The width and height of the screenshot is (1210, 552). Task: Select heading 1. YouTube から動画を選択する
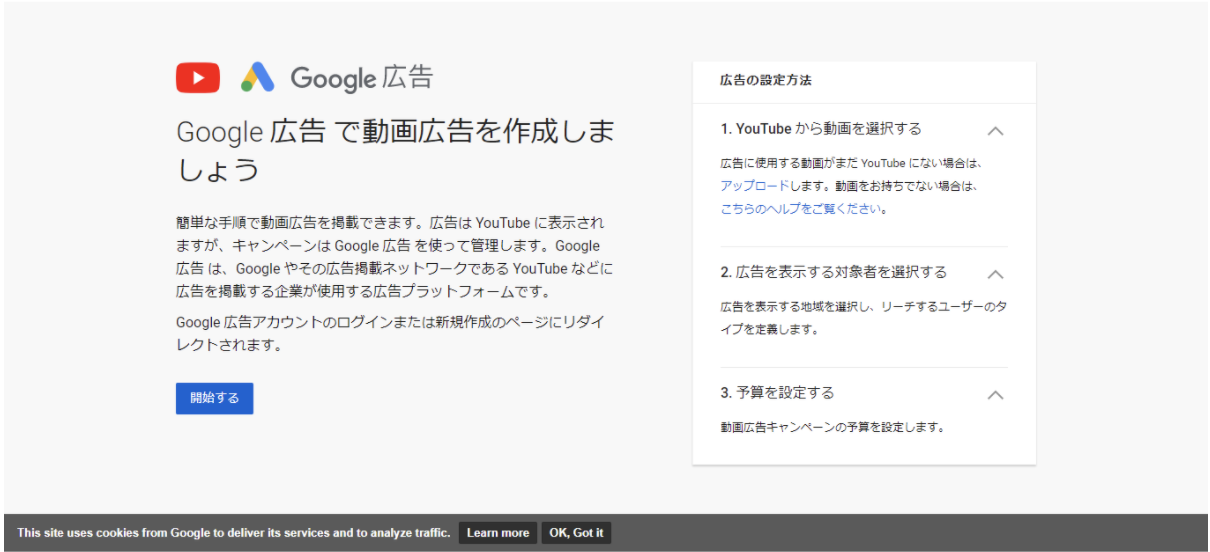point(821,129)
